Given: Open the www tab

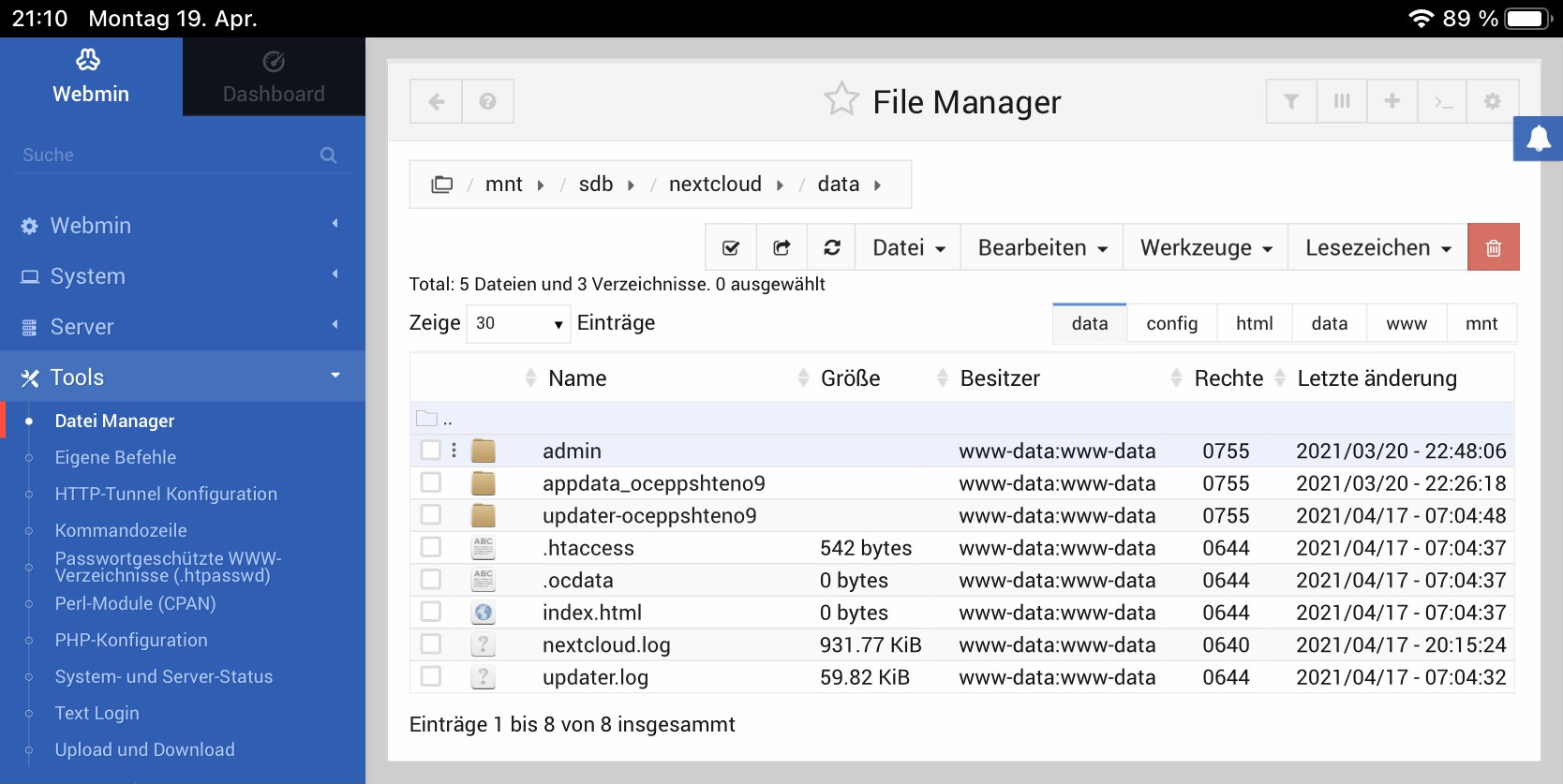Looking at the screenshot, I should click(1407, 323).
